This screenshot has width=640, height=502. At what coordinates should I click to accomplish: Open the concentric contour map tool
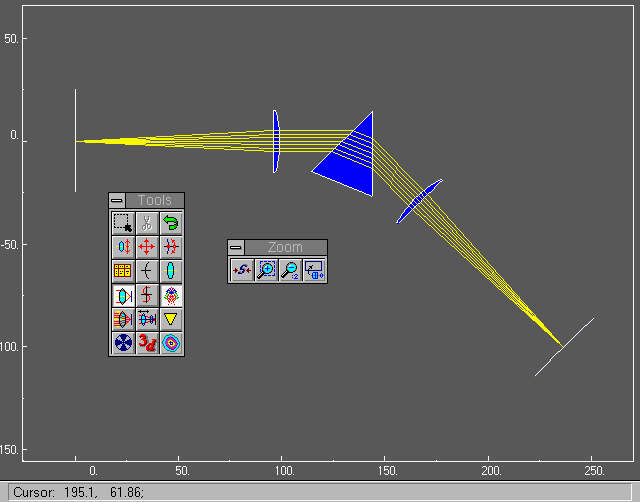(171, 343)
